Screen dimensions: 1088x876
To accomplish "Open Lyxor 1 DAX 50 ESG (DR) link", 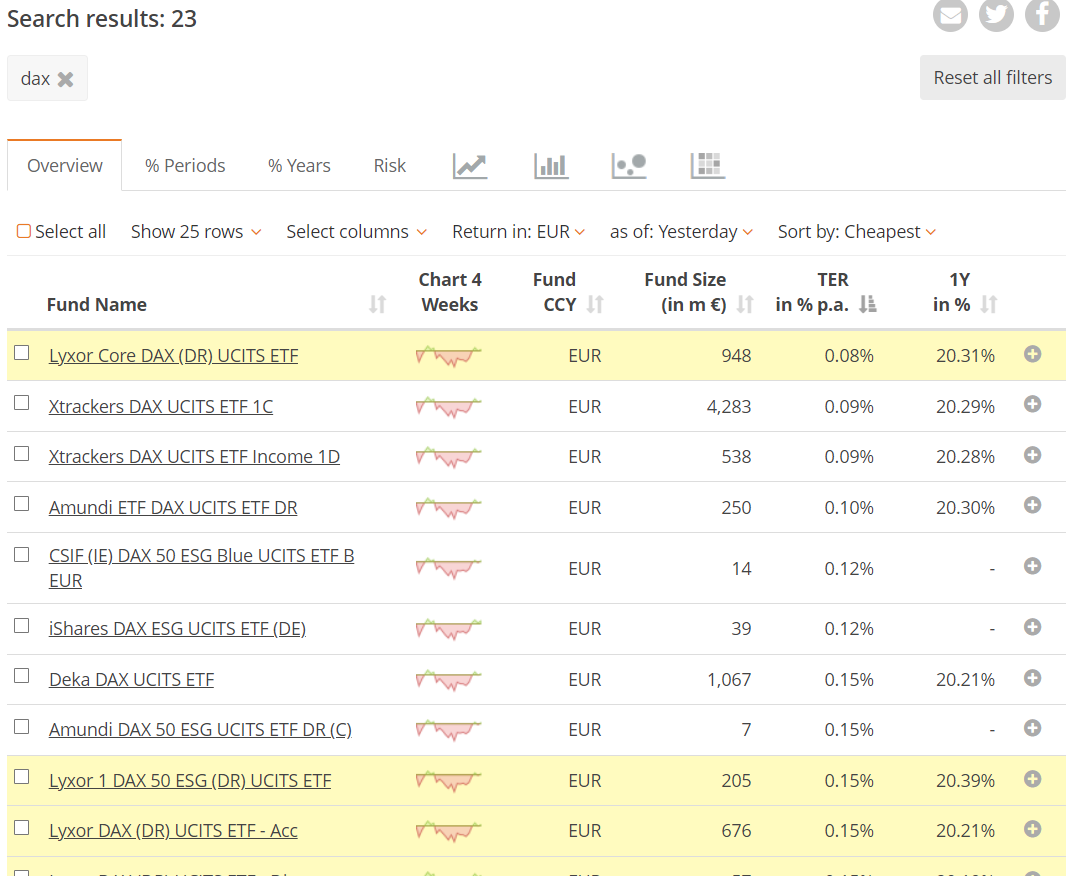I will (190, 781).
